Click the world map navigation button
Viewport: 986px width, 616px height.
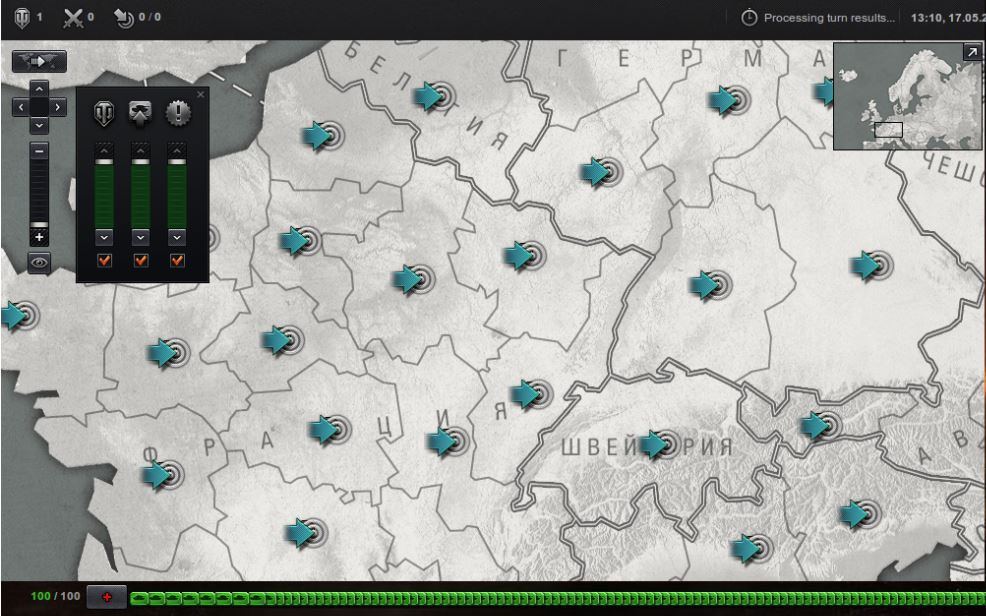click(39, 62)
